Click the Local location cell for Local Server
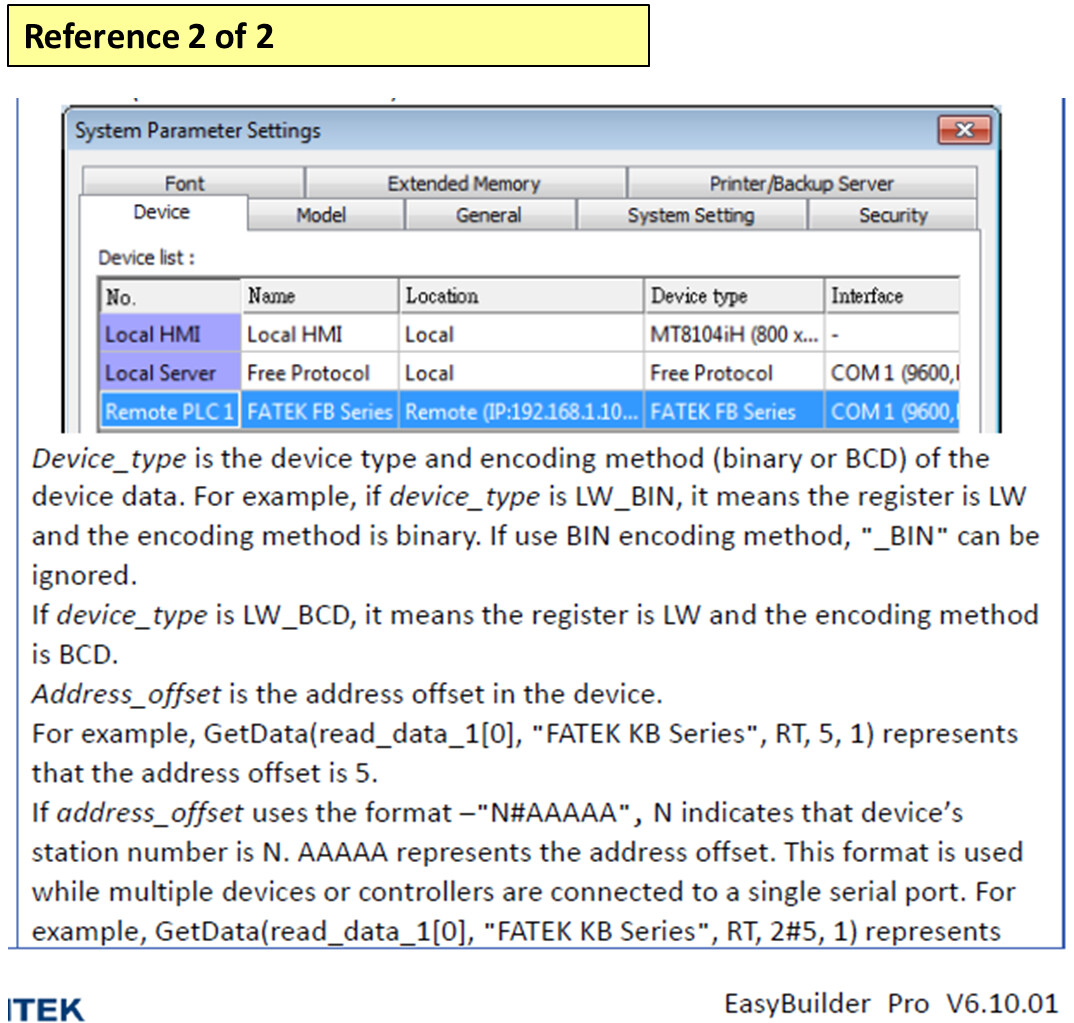The width and height of the screenshot is (1074, 1023). point(521,372)
